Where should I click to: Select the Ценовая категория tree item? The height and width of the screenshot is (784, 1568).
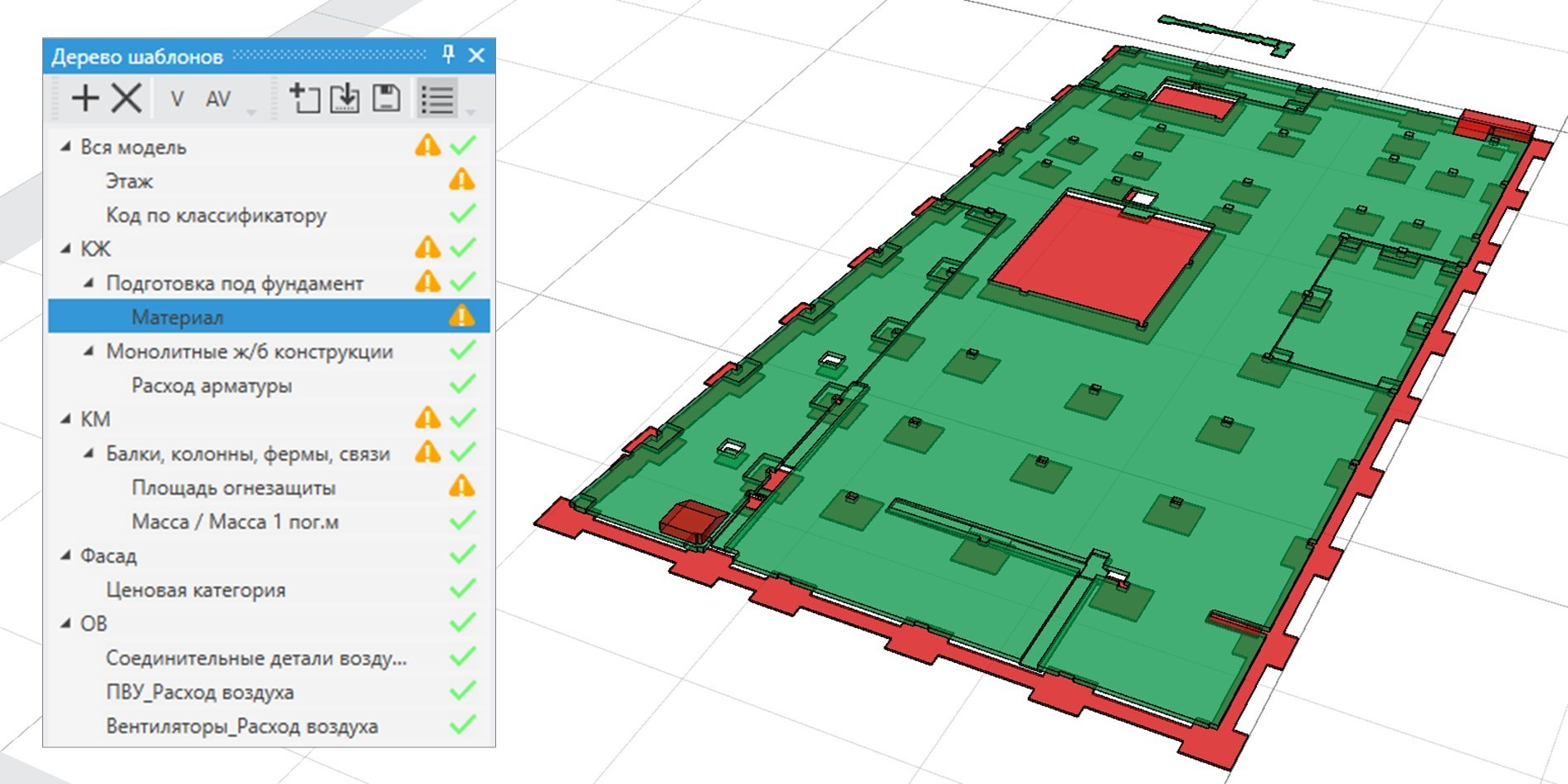coord(195,590)
